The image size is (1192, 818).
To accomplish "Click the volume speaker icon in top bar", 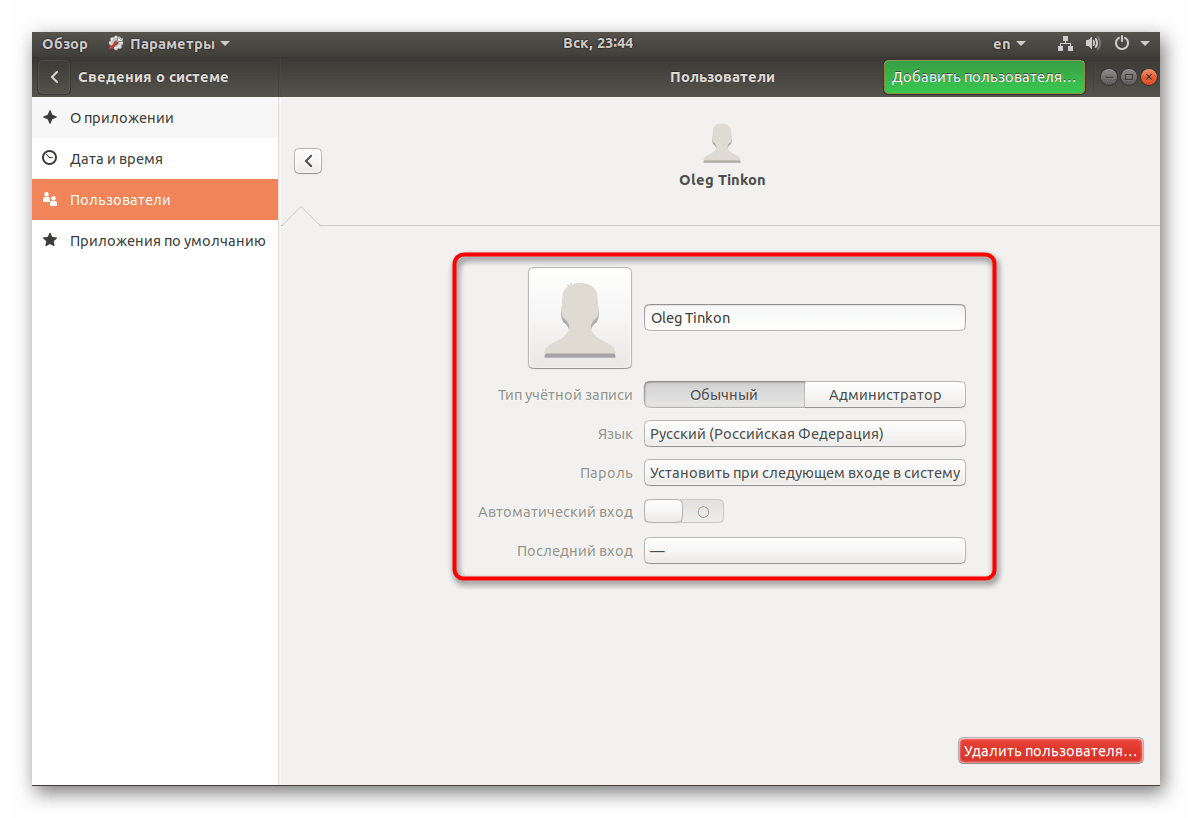I will 1093,44.
